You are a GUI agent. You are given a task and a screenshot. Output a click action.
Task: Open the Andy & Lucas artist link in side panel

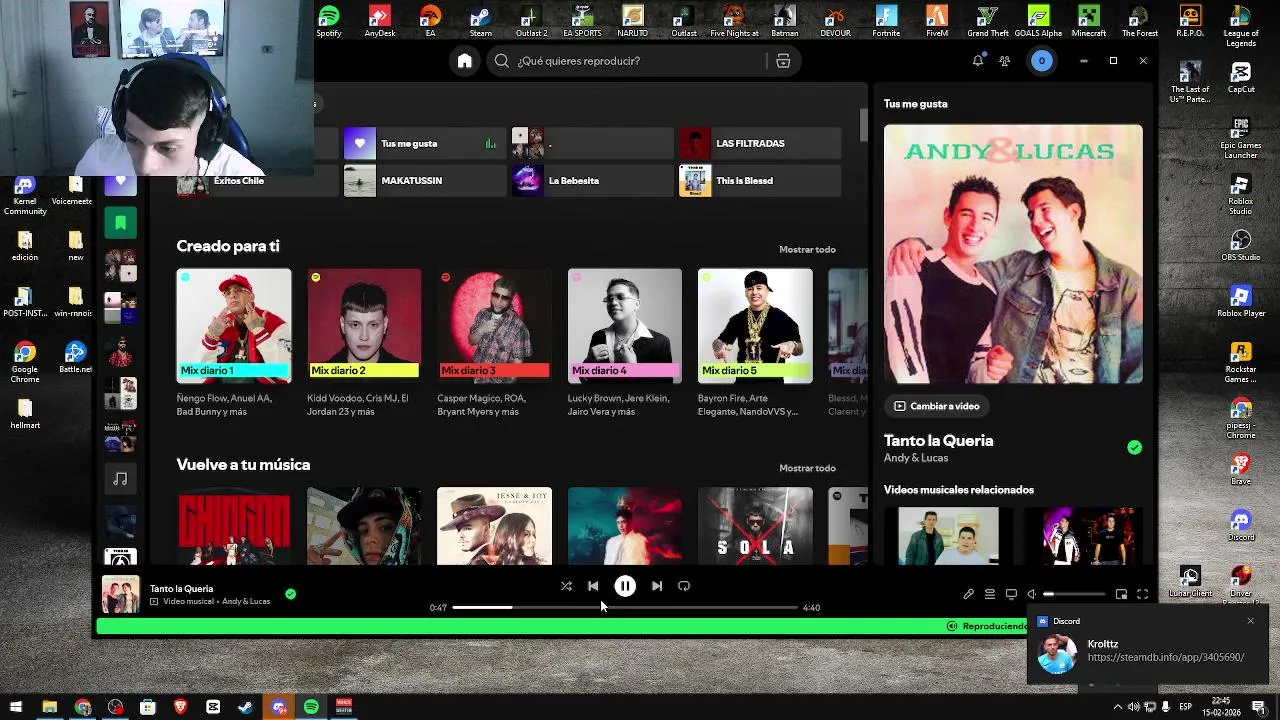click(x=916, y=458)
